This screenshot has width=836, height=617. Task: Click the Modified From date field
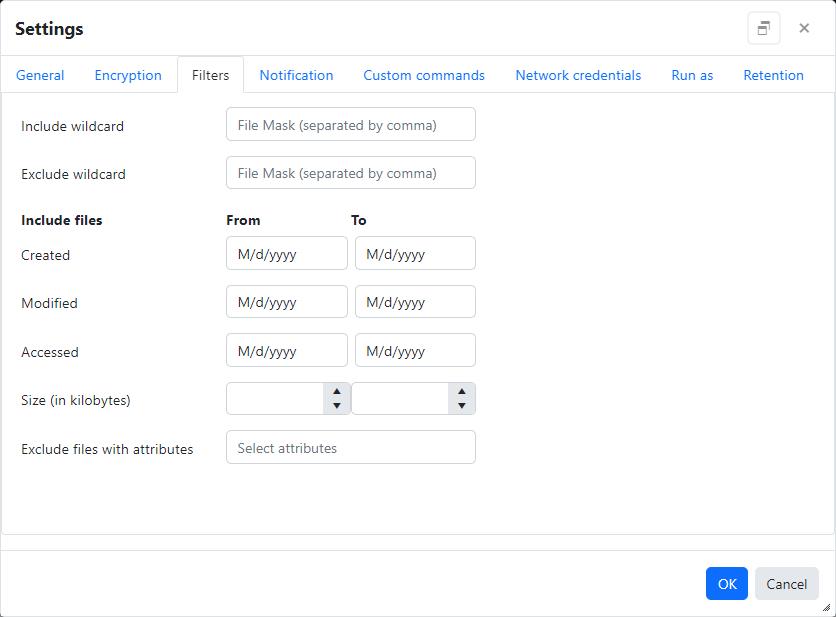pyautogui.click(x=287, y=302)
